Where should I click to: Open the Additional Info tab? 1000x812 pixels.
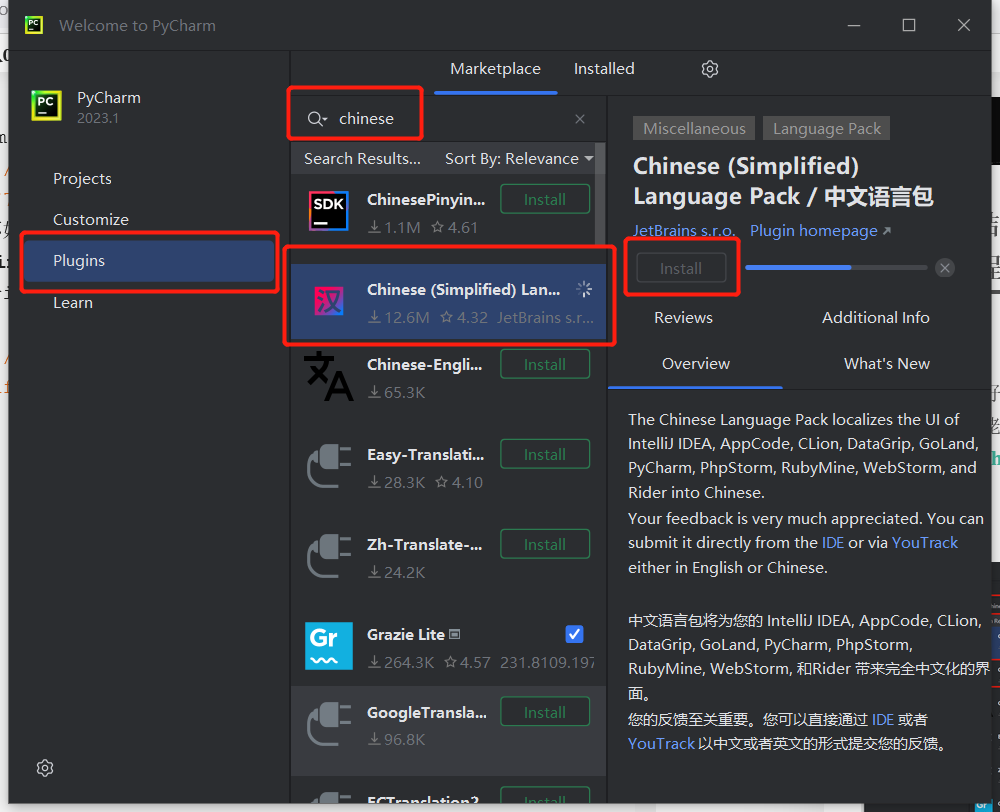(x=876, y=318)
